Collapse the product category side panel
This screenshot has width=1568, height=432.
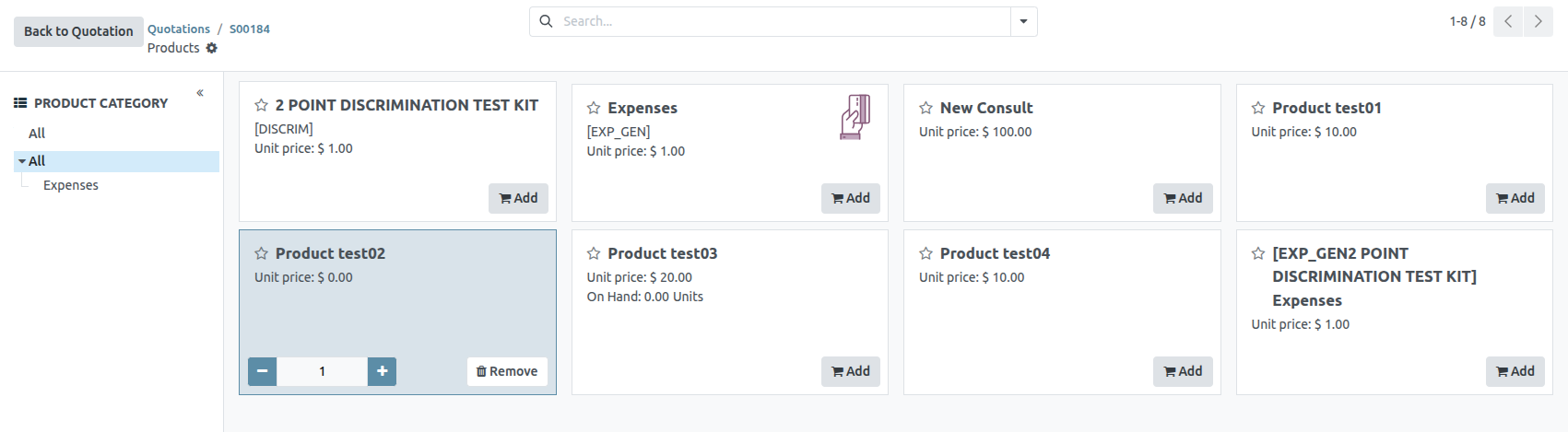click(200, 93)
